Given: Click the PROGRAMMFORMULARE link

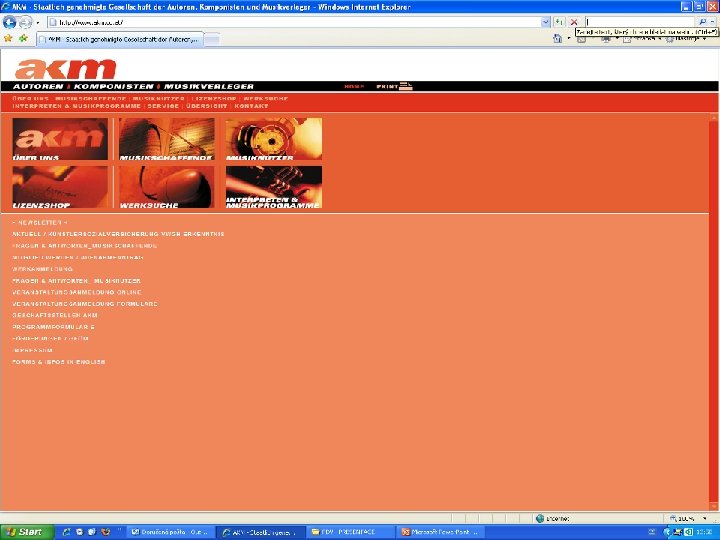Looking at the screenshot, I should point(53,327).
